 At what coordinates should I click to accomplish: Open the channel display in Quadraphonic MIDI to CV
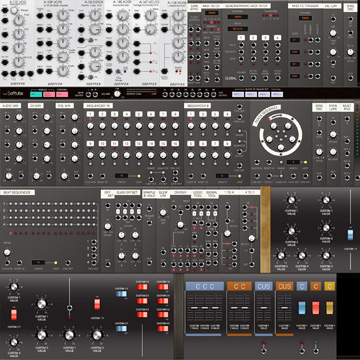(238, 17)
